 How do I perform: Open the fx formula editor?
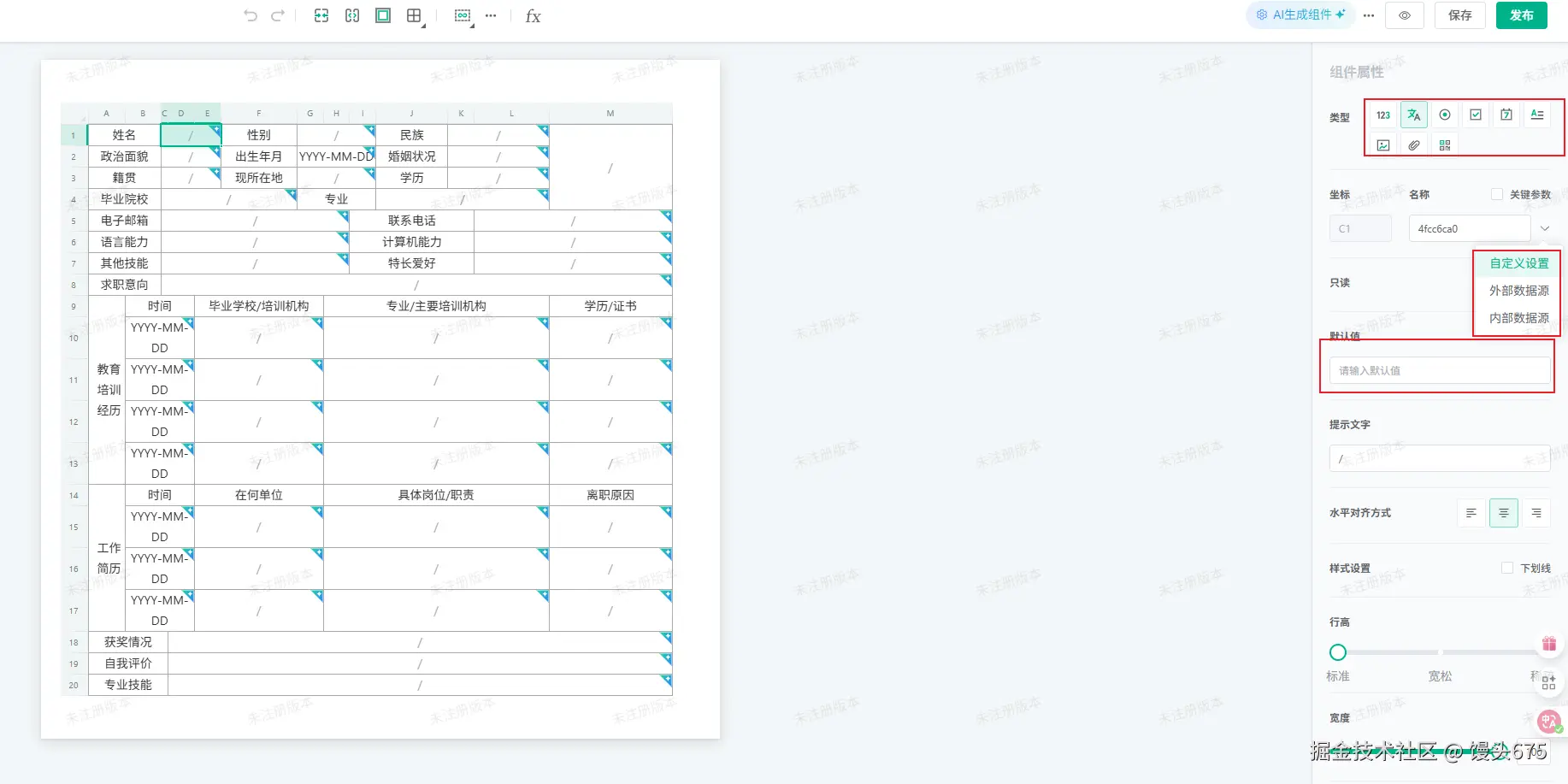(x=533, y=16)
